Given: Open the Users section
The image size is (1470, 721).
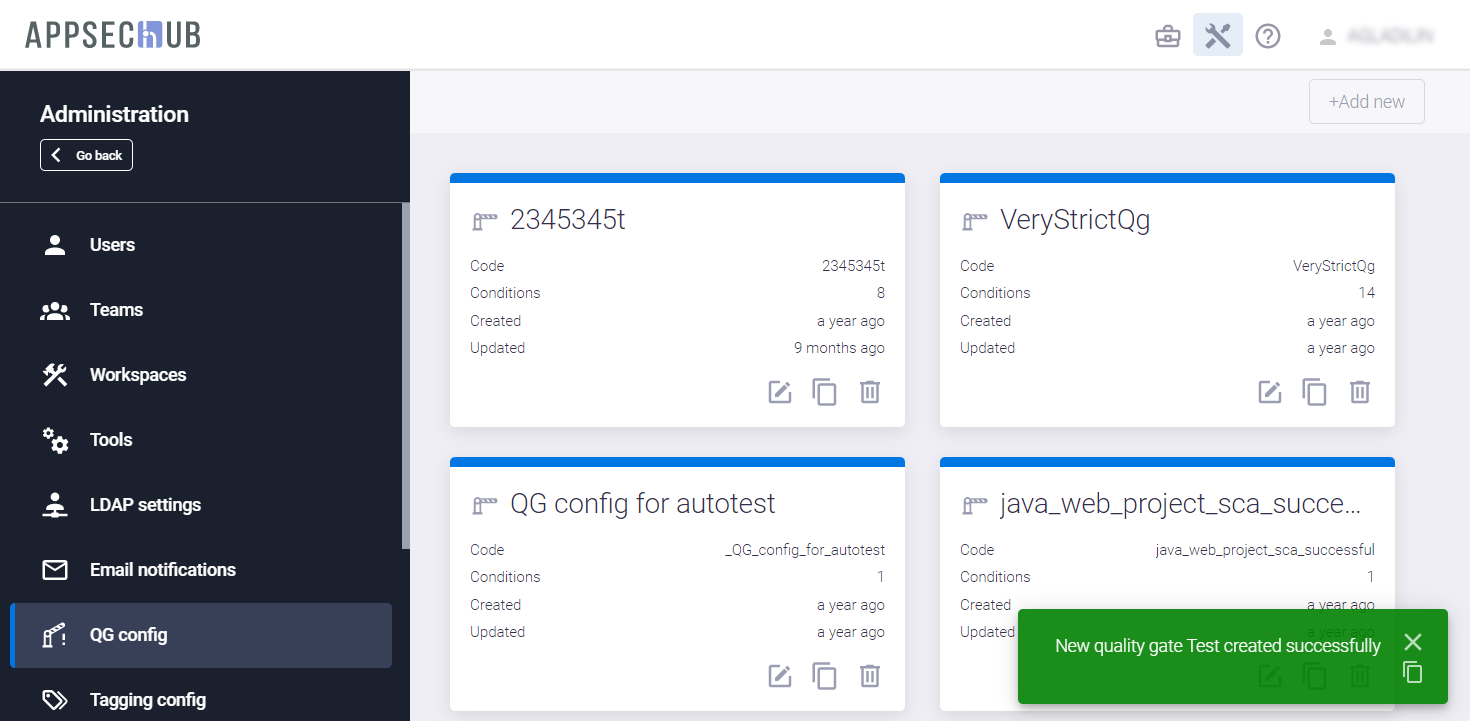Looking at the screenshot, I should [x=112, y=245].
